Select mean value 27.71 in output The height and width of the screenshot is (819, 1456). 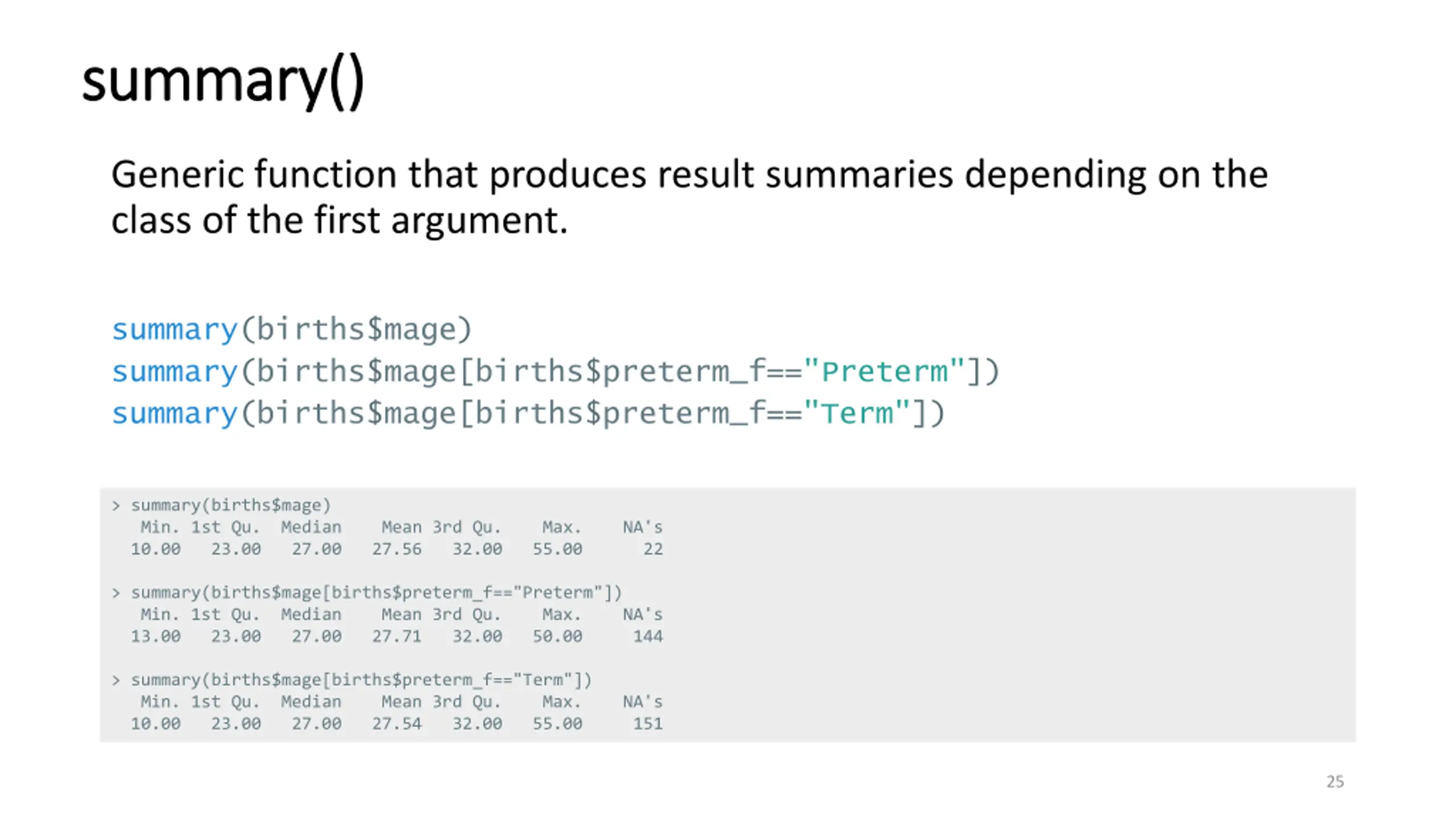(x=397, y=636)
